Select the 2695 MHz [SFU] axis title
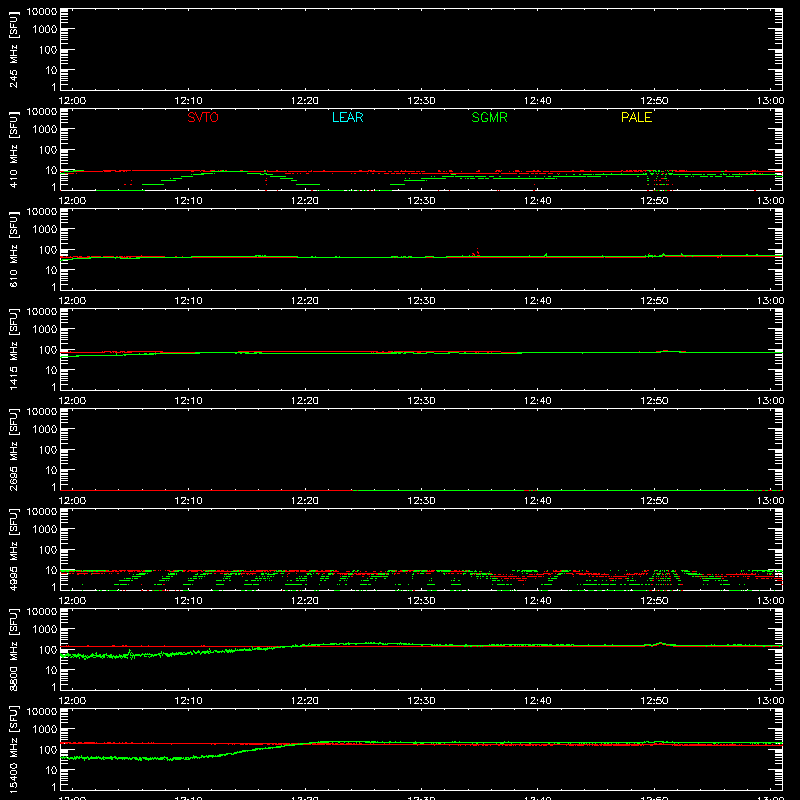 tap(13, 449)
